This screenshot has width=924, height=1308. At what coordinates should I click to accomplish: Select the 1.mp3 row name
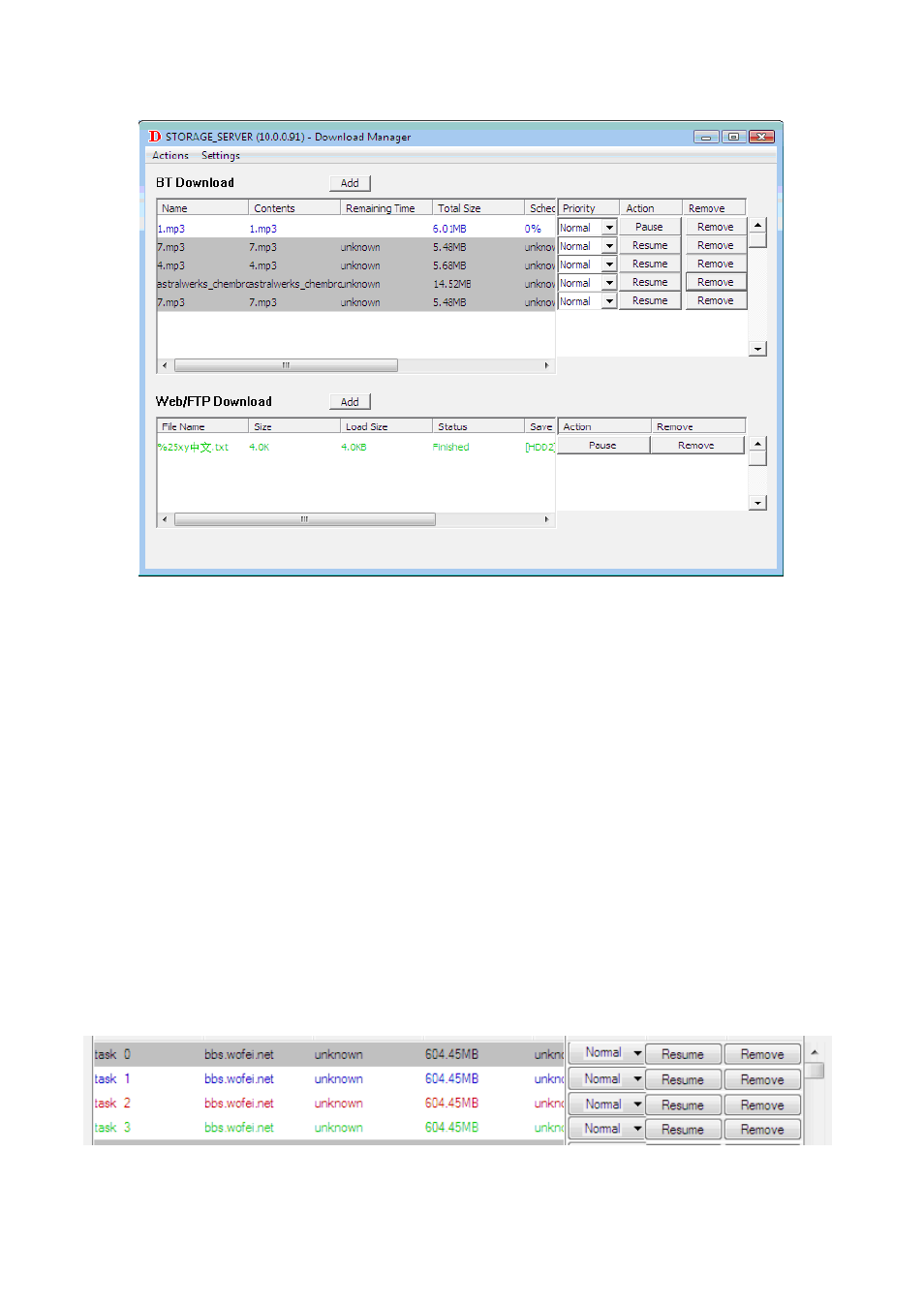(171, 229)
